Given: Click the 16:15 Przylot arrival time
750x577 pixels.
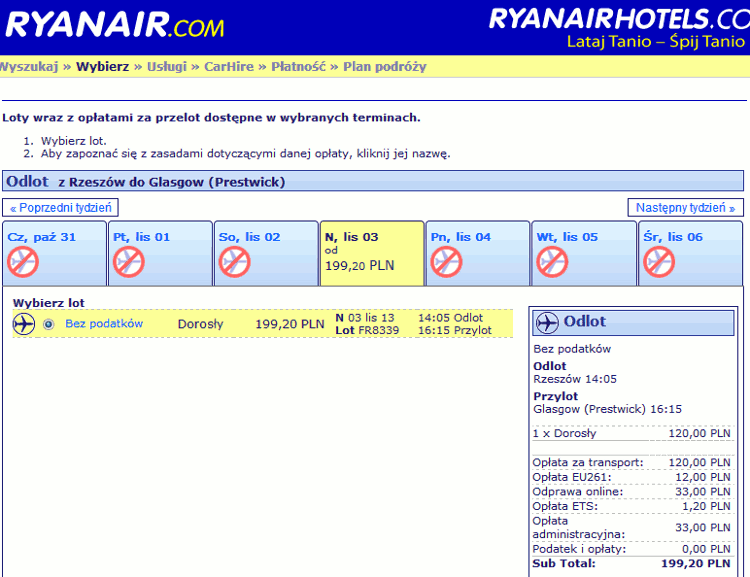Looking at the screenshot, I should 454,330.
